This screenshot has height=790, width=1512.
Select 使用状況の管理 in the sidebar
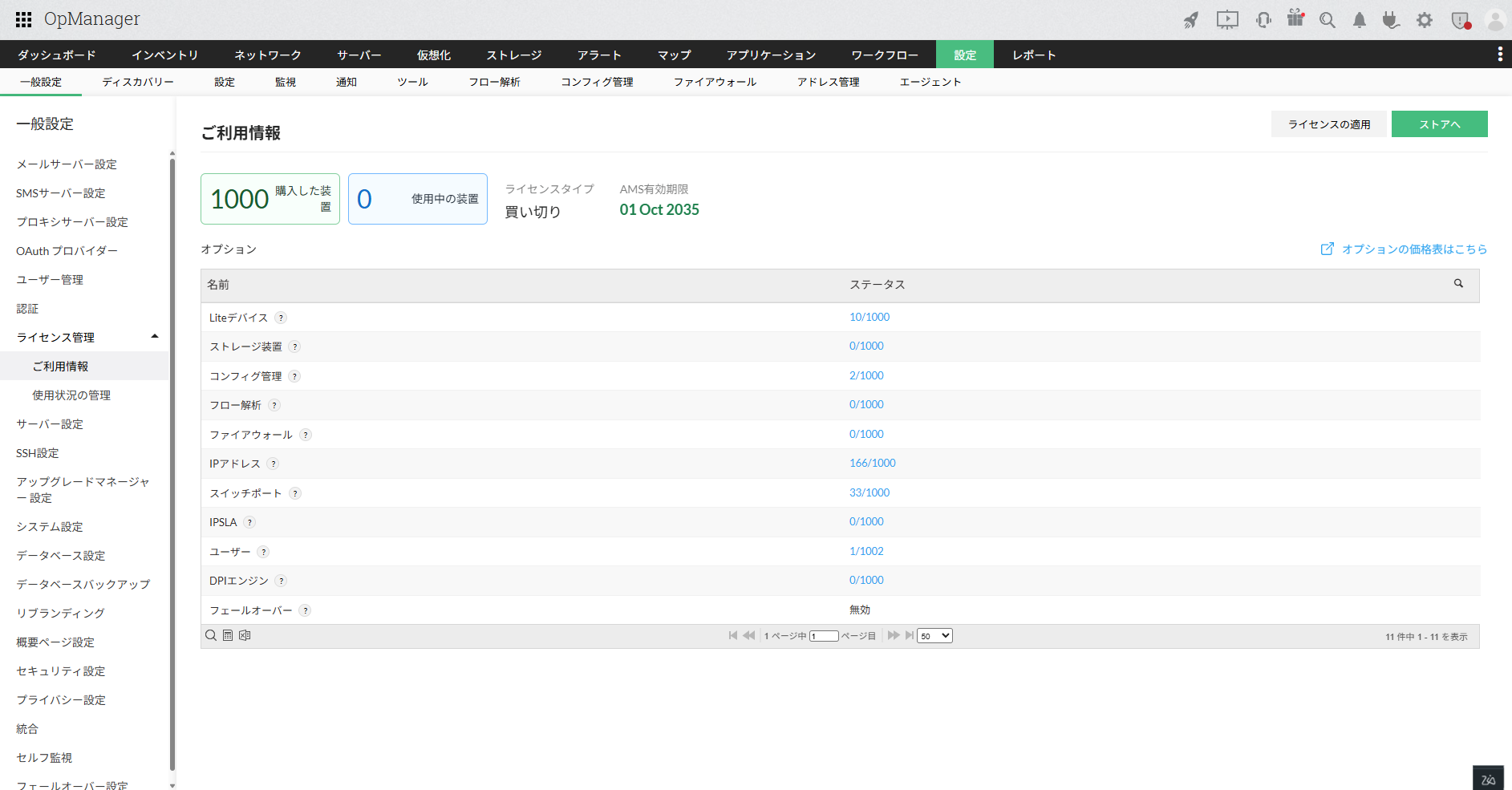(x=71, y=395)
